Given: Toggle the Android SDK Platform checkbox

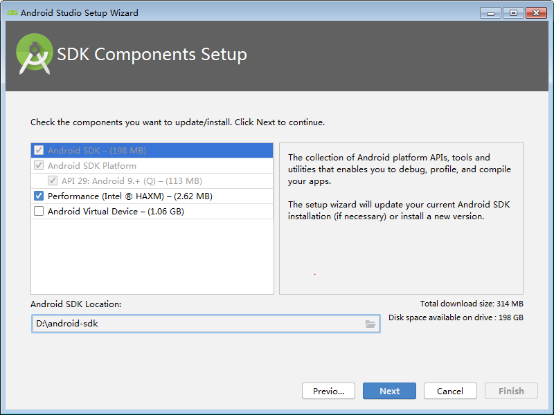Looking at the screenshot, I should [x=39, y=166].
